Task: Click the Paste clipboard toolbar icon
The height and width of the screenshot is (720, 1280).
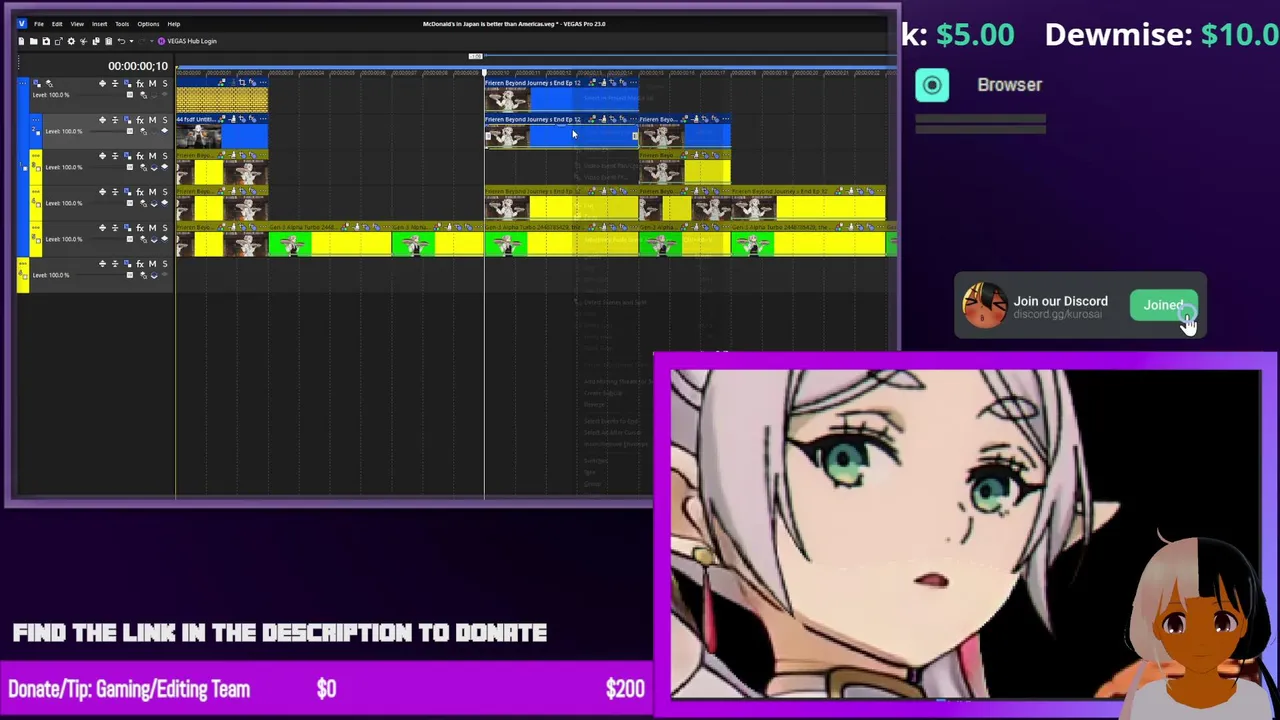Action: (108, 41)
